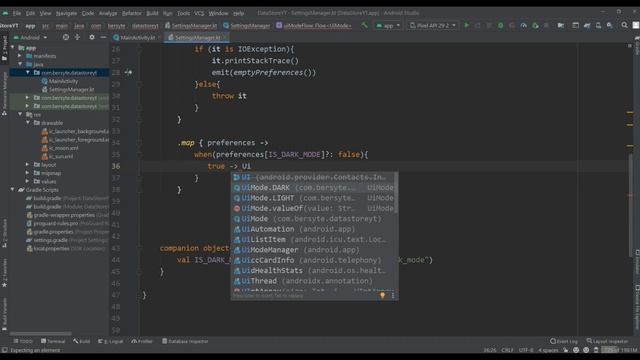Choose UiModeManager from completion list
This screenshot has width=640, height=360.
point(313,250)
